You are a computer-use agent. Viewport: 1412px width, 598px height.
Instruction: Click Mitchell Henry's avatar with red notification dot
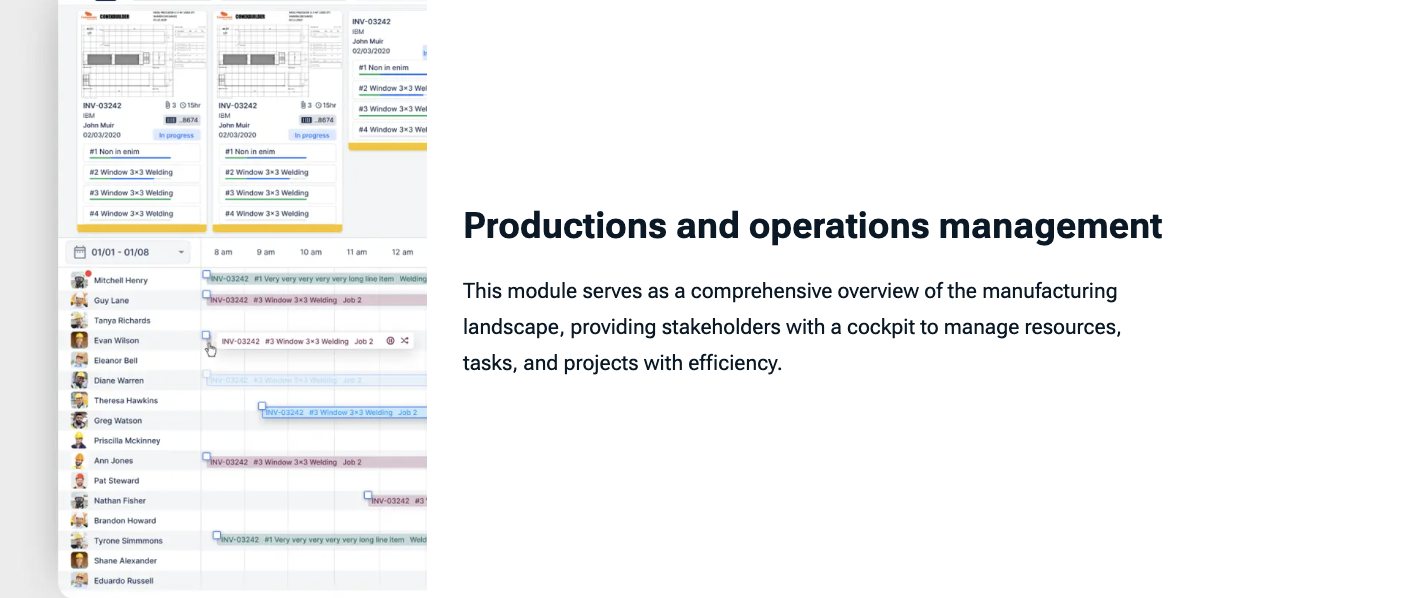(79, 280)
